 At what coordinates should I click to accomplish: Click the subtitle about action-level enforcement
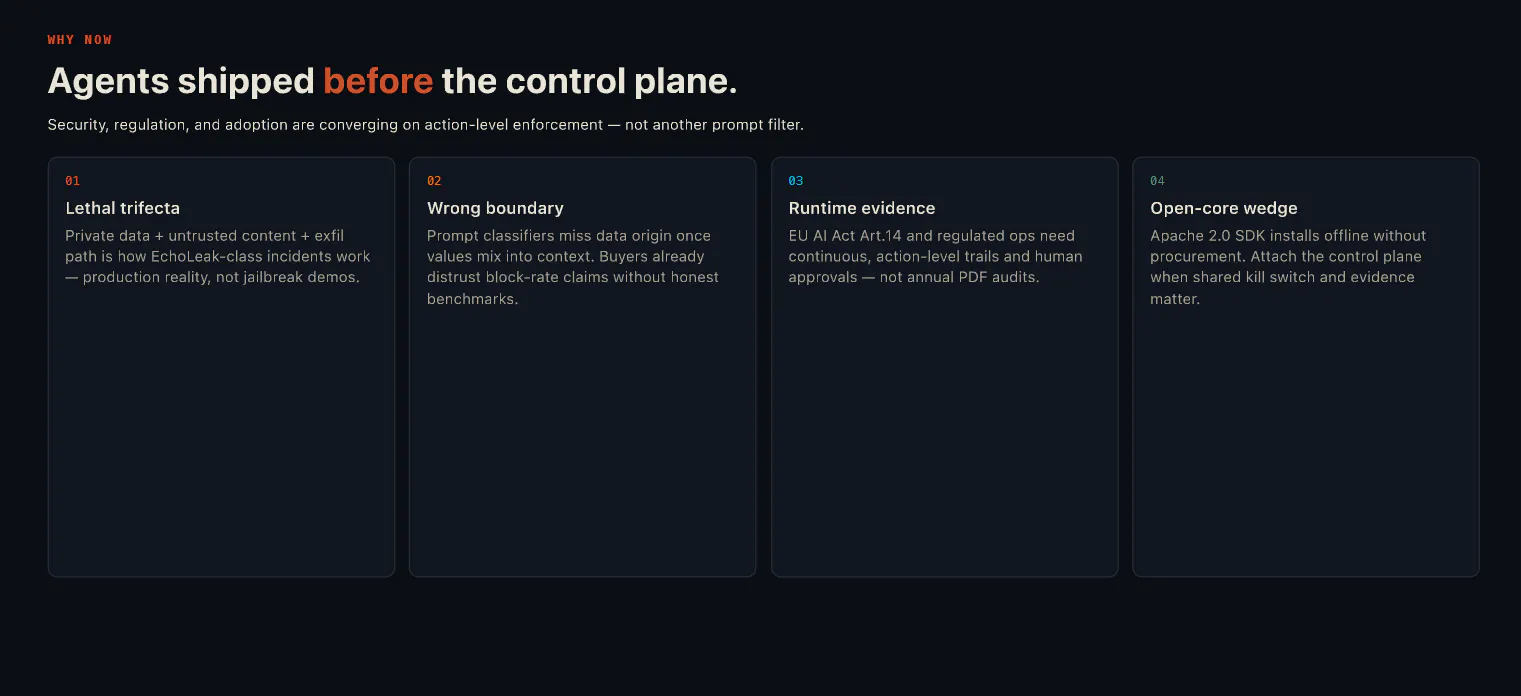coord(426,125)
